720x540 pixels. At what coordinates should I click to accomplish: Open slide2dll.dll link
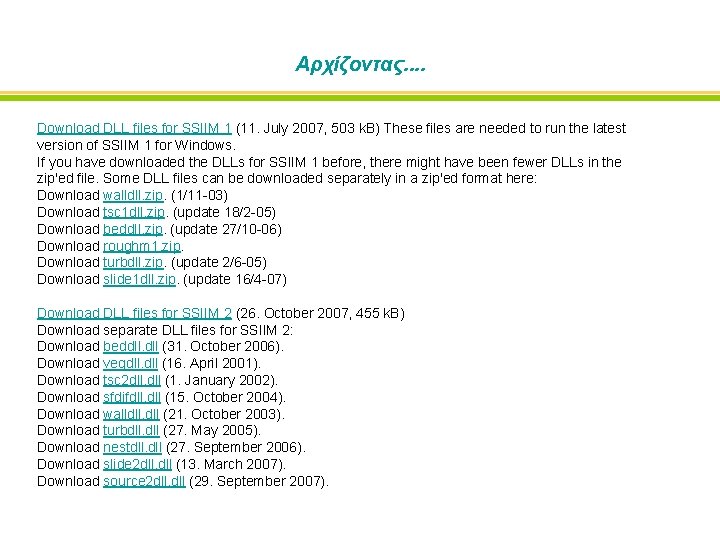(137, 465)
